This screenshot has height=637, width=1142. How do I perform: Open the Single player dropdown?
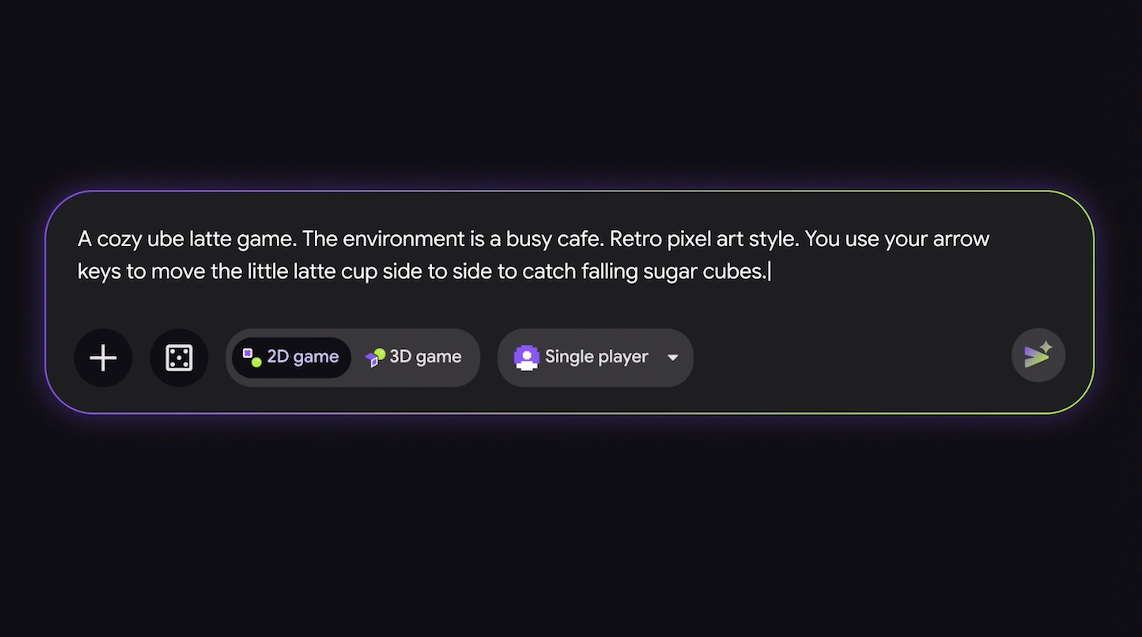(x=595, y=357)
